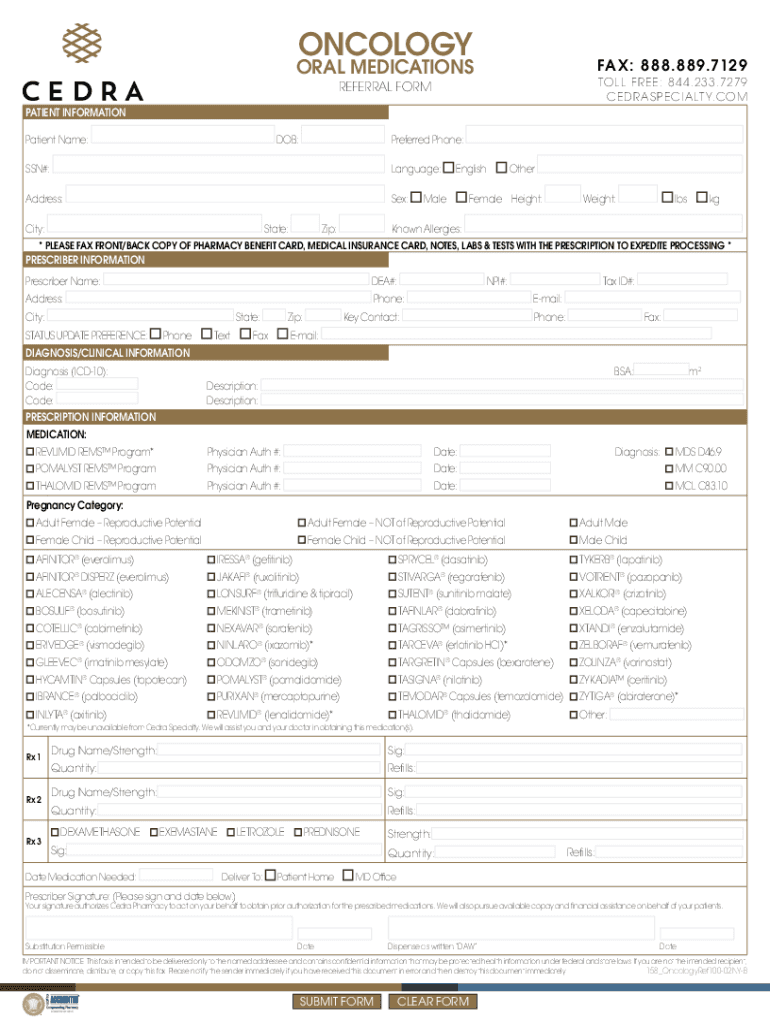Click the Known Allergies field
This screenshot has width=770, height=1024.
(x=603, y=223)
